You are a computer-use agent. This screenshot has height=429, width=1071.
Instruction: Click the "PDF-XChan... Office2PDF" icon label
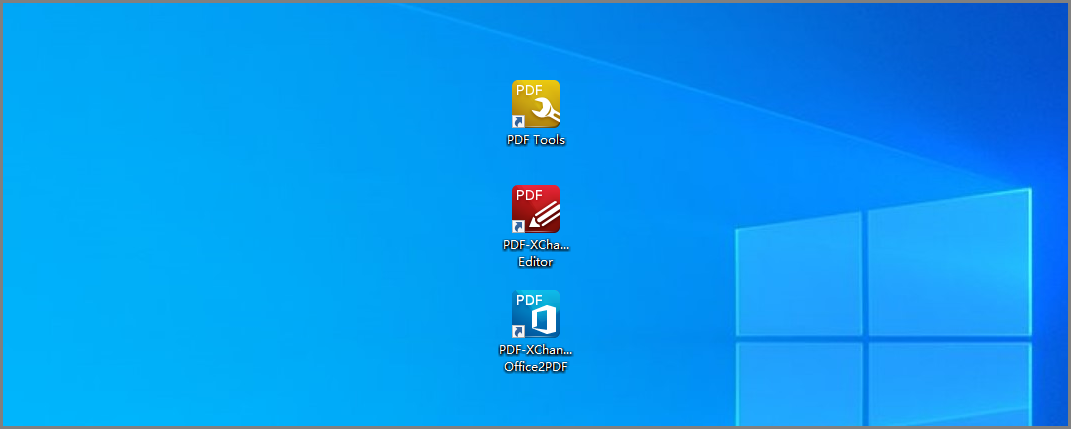(536, 359)
